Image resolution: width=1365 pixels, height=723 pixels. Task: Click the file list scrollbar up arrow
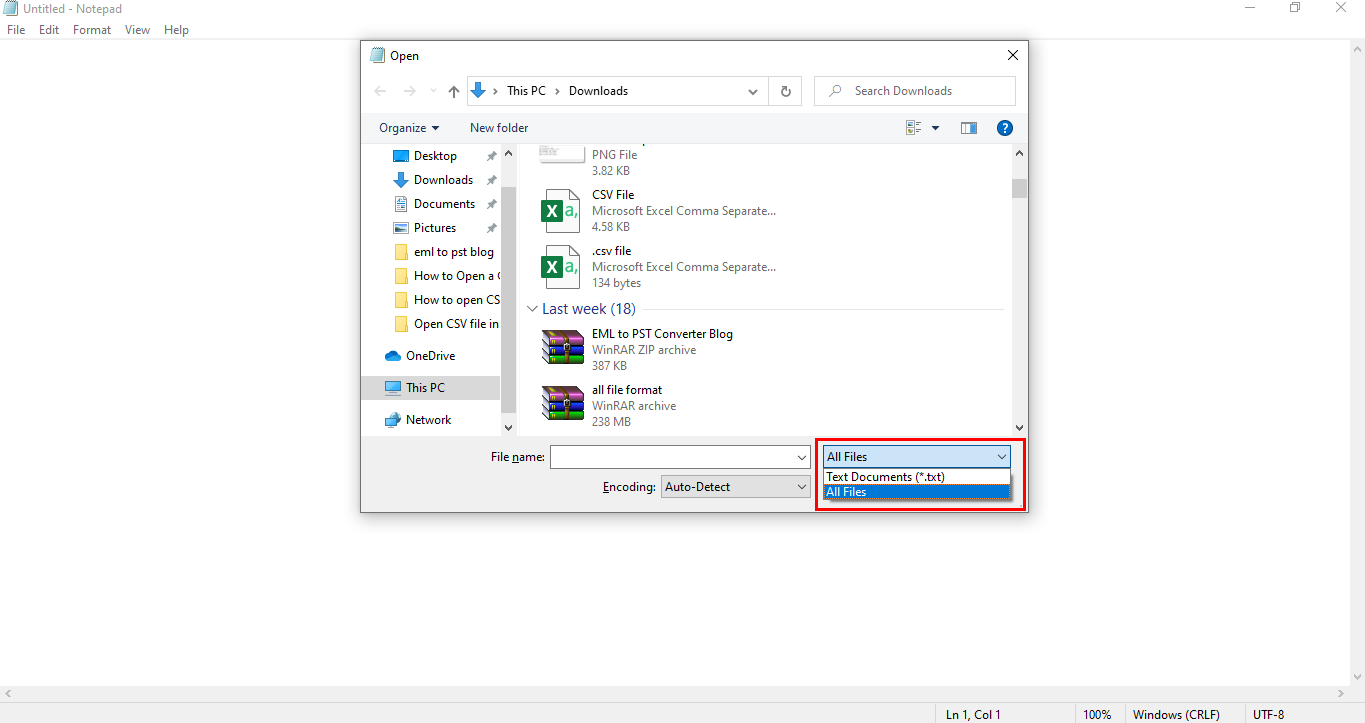pyautogui.click(x=1019, y=154)
